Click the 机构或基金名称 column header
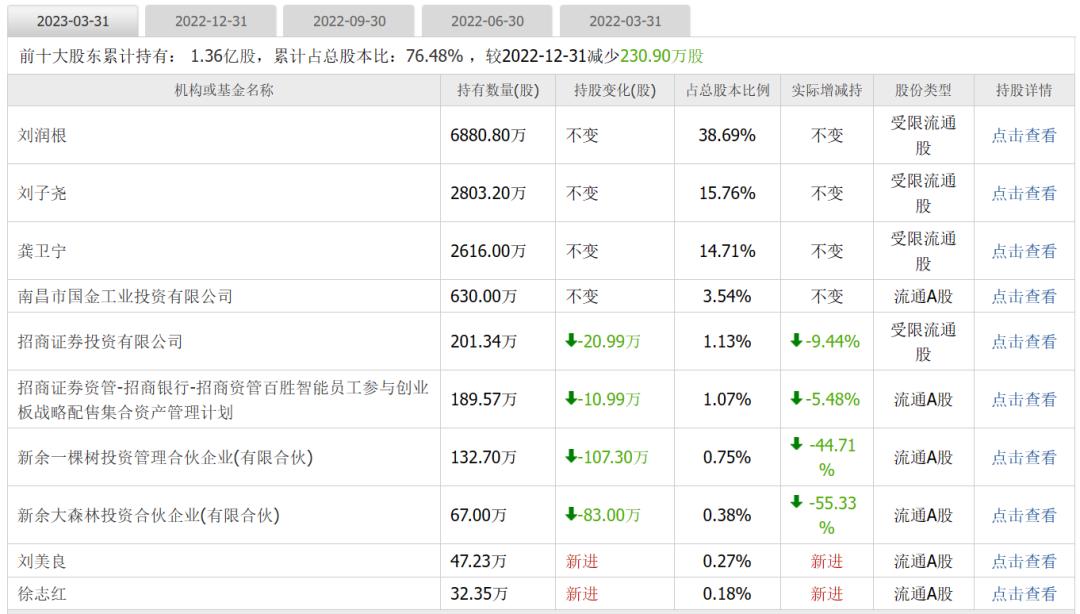Screen dimensions: 1080x614 (224, 90)
